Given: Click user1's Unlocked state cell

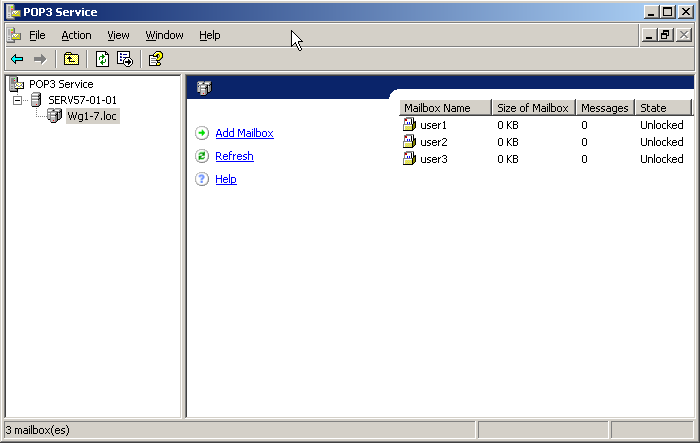Looking at the screenshot, I should tap(662, 125).
